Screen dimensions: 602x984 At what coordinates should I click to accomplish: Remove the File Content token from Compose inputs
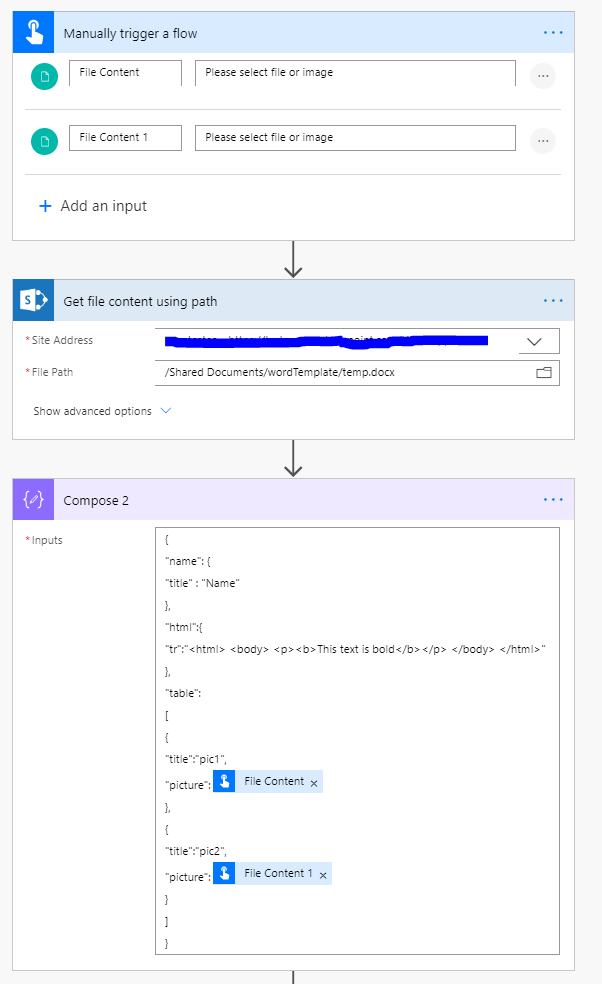point(313,781)
